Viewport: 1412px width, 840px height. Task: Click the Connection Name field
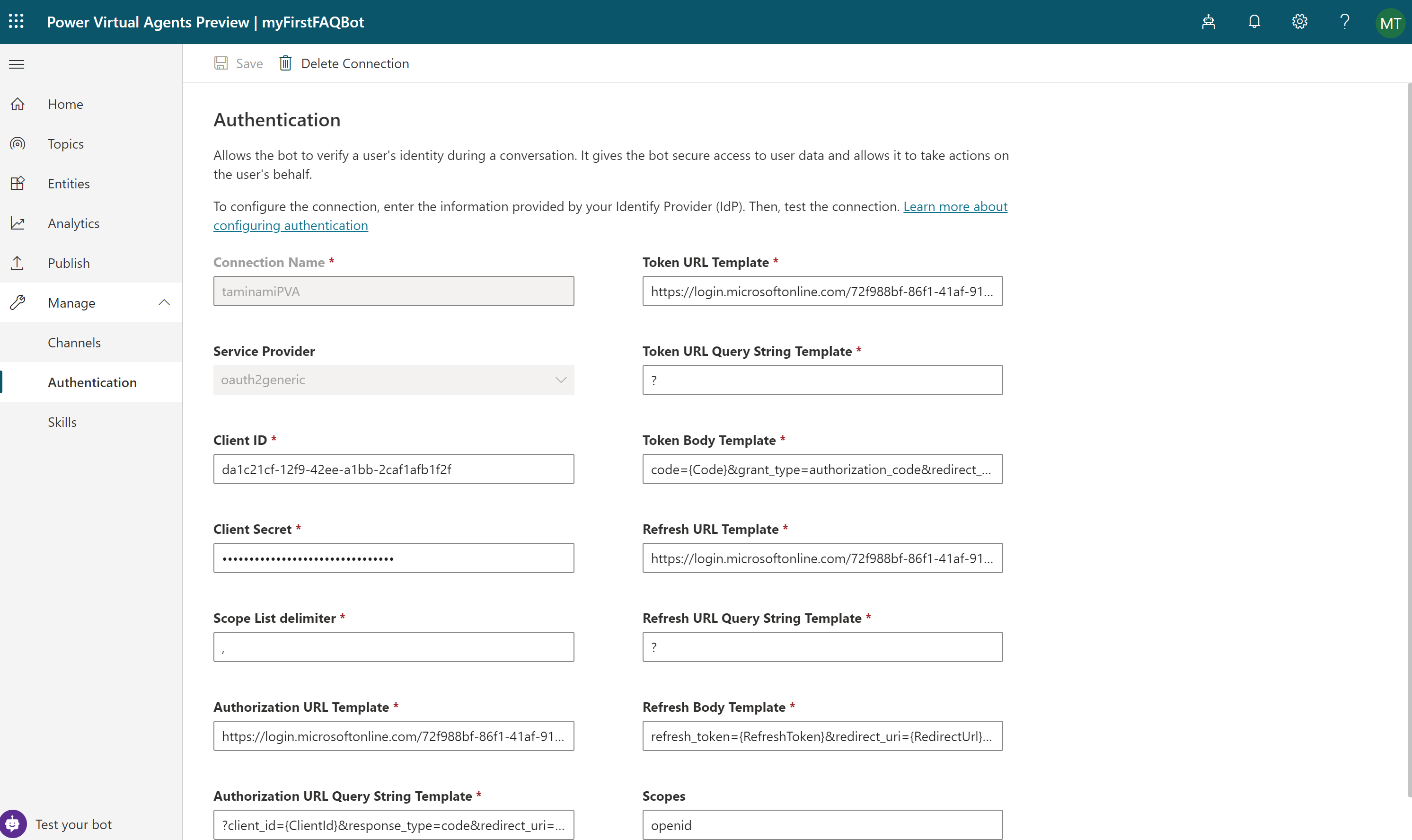click(393, 291)
